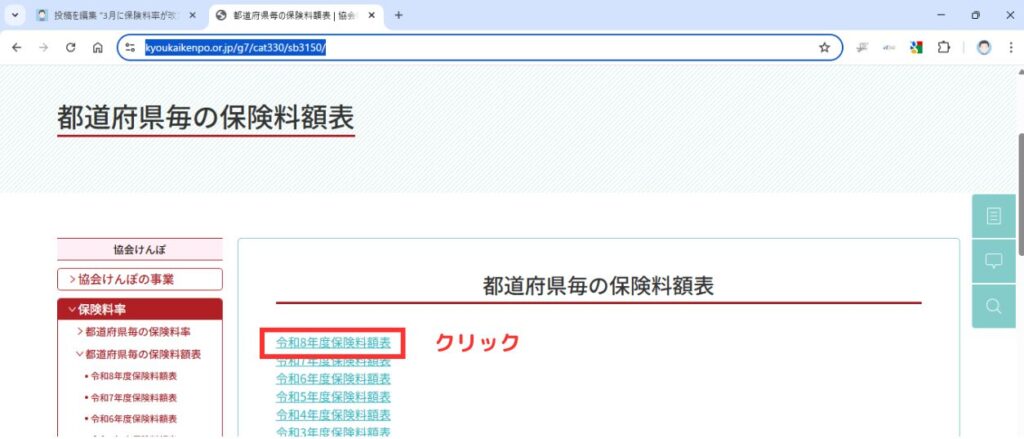Close the 都道府県毎の保険料額表 tab

tap(372, 15)
